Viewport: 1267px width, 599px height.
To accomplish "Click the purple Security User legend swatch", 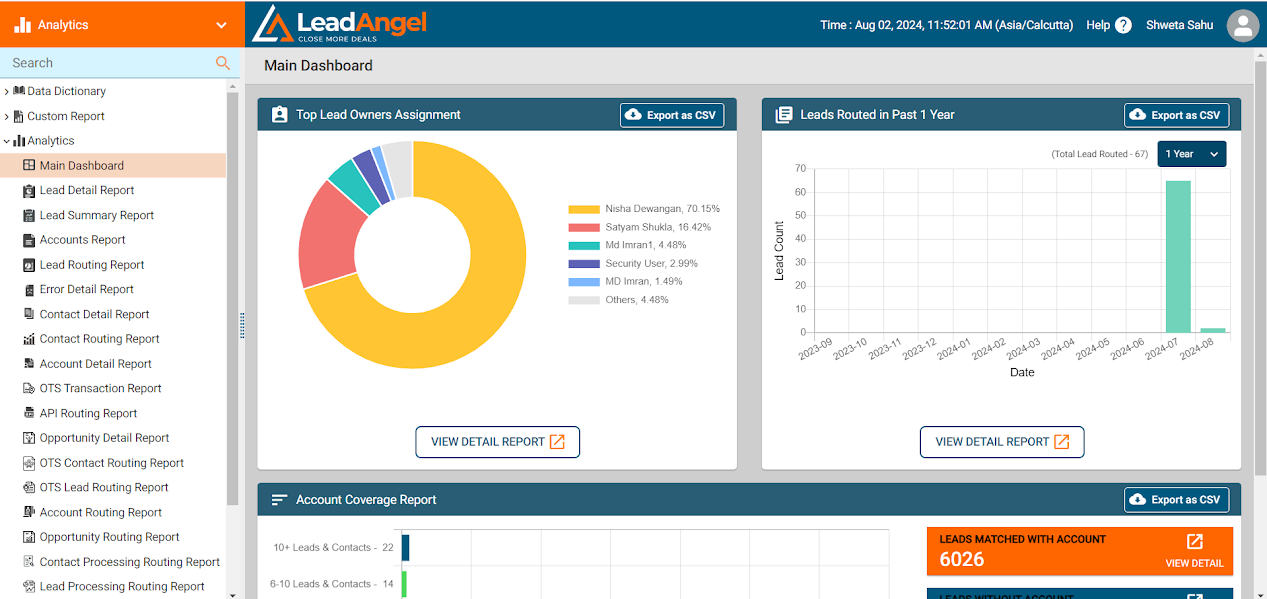I will 584,264.
